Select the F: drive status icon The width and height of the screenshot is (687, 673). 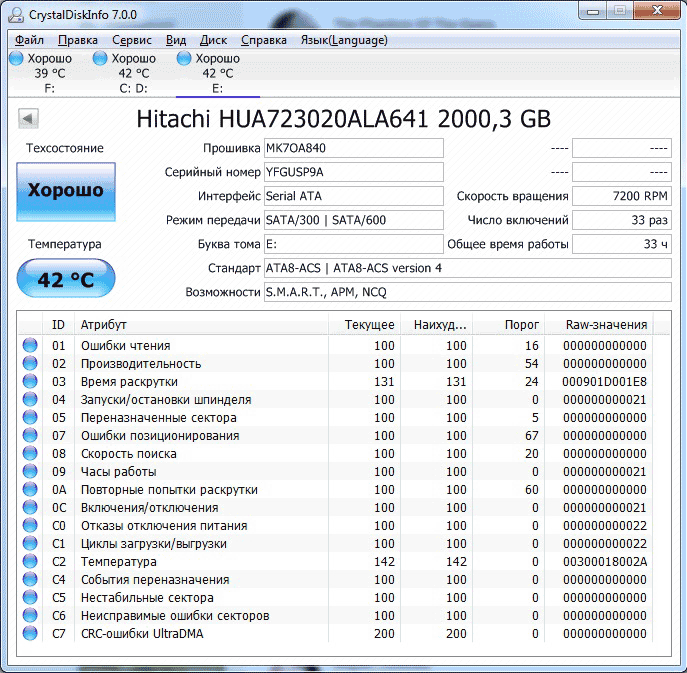[15, 59]
